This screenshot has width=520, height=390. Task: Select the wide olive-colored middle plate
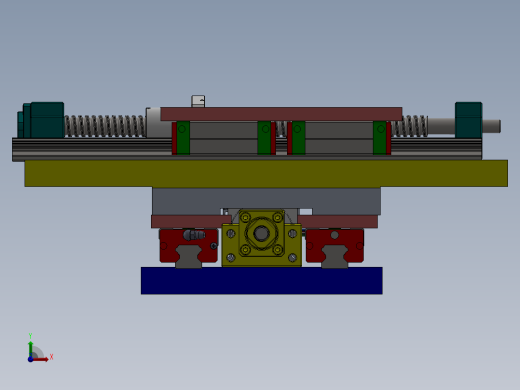(x=266, y=173)
